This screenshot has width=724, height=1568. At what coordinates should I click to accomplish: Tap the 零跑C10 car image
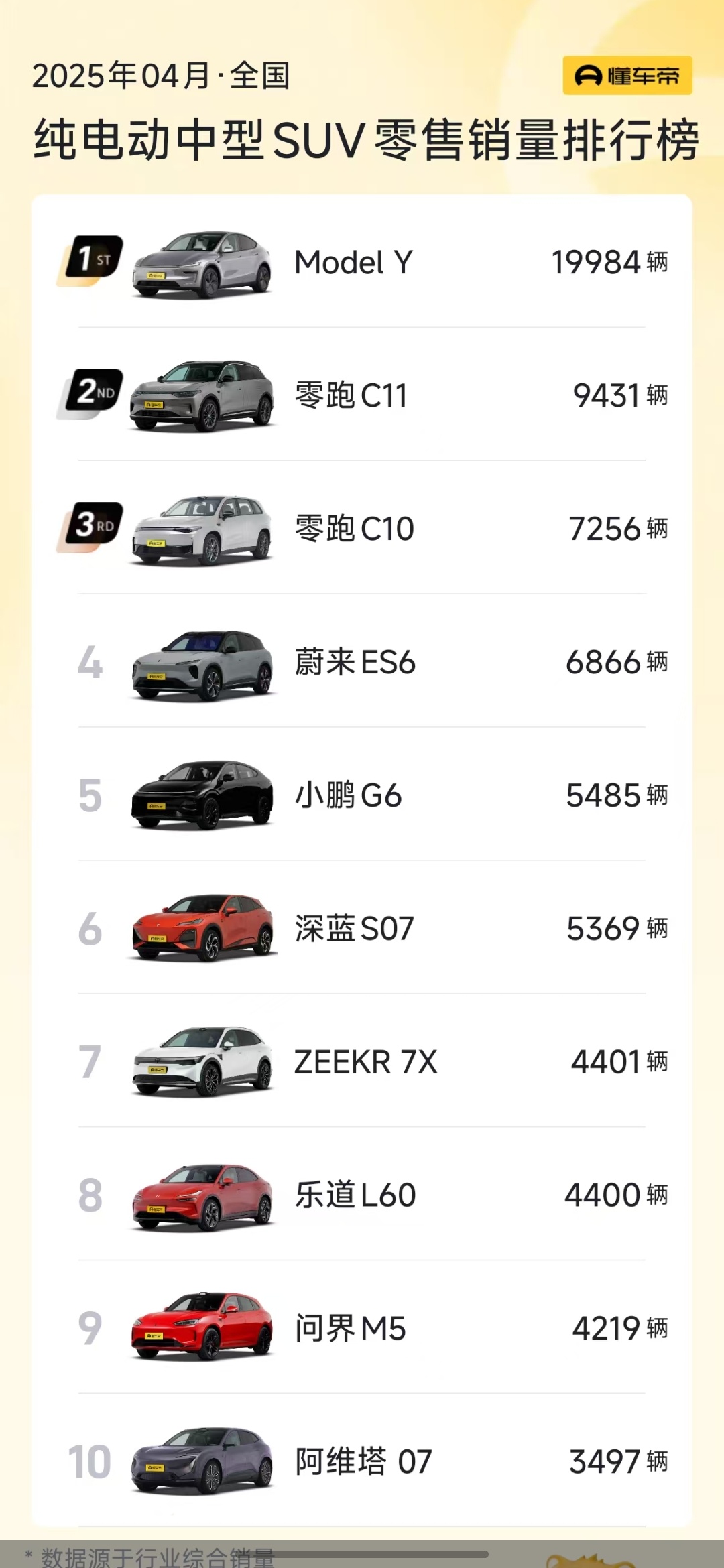click(x=202, y=530)
